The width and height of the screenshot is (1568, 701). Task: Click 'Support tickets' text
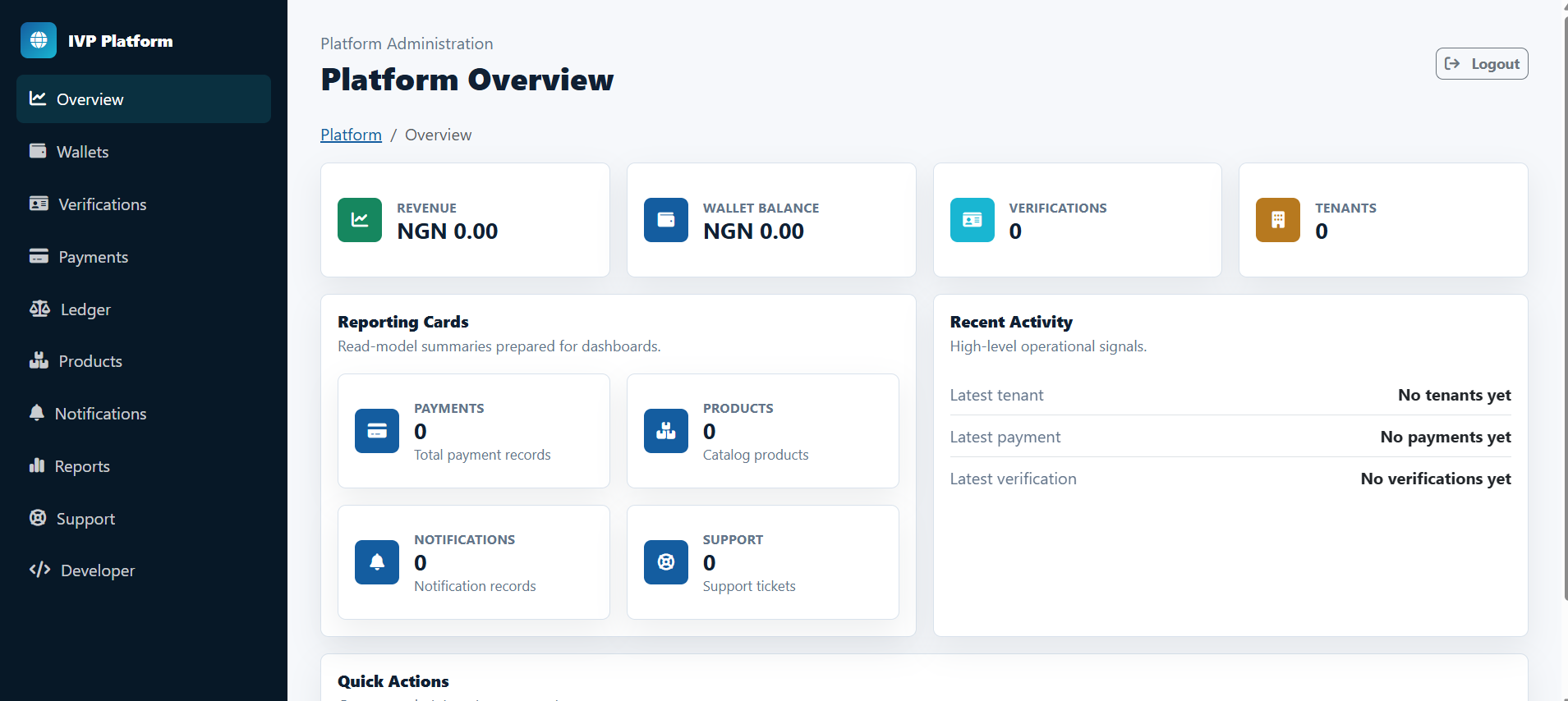pyautogui.click(x=749, y=586)
